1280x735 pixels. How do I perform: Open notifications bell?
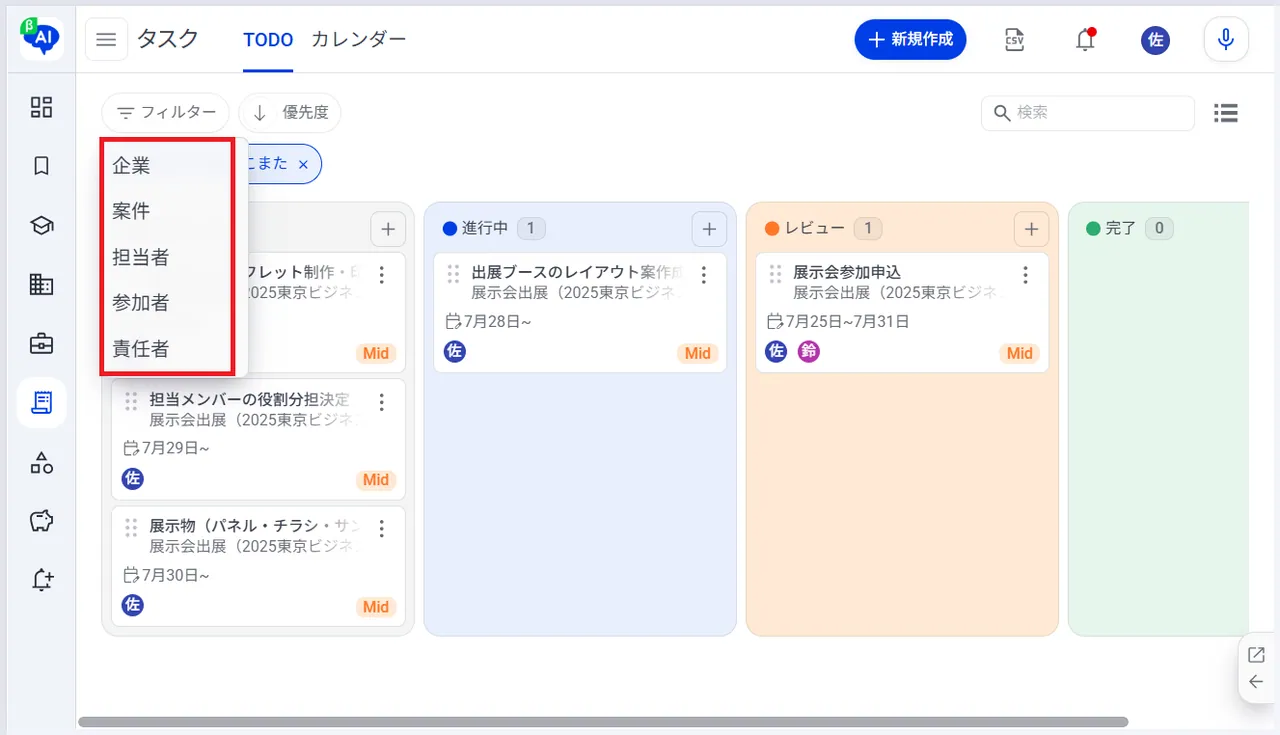tap(1085, 40)
